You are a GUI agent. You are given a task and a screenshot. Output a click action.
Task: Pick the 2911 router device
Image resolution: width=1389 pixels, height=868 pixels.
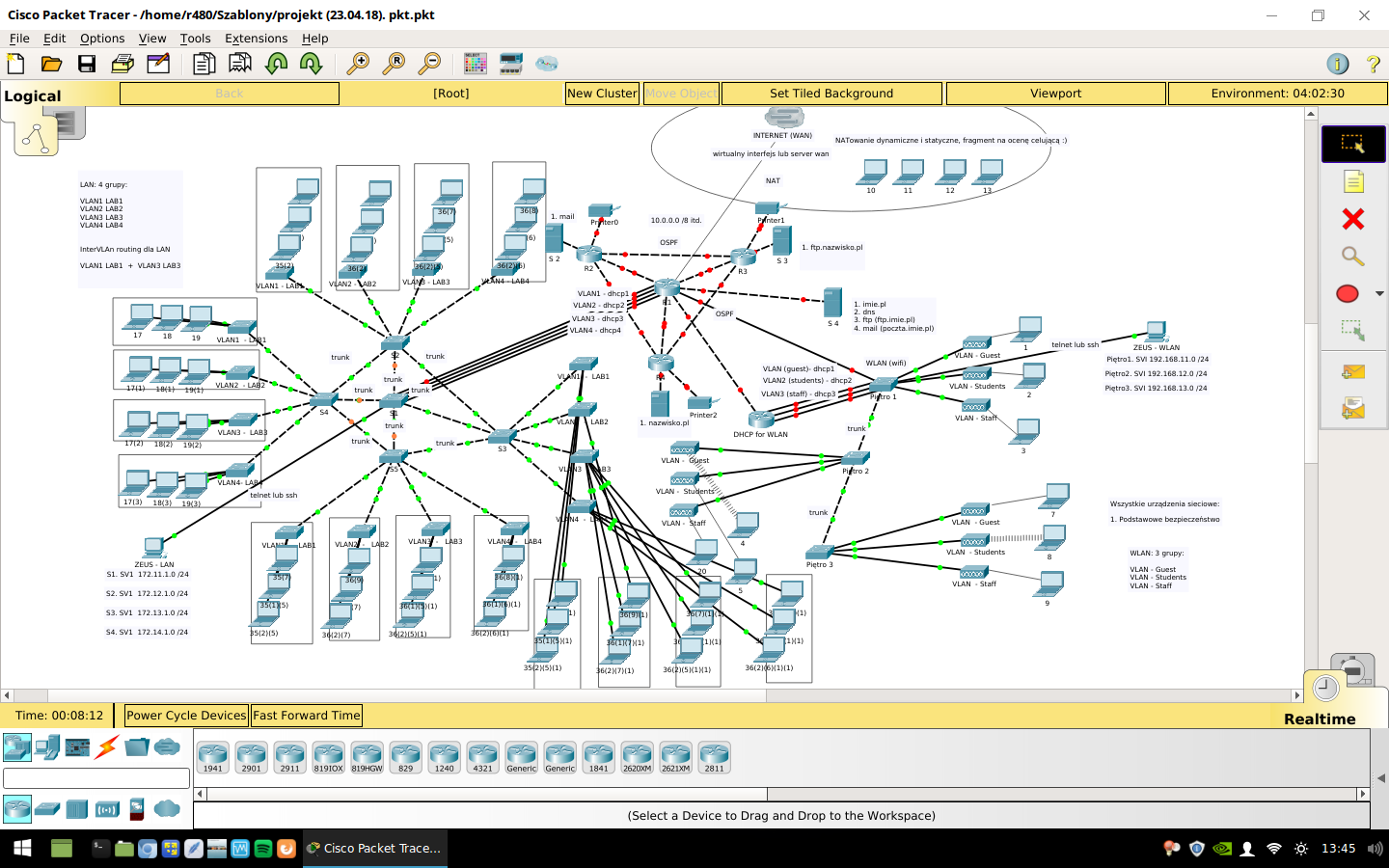click(289, 757)
